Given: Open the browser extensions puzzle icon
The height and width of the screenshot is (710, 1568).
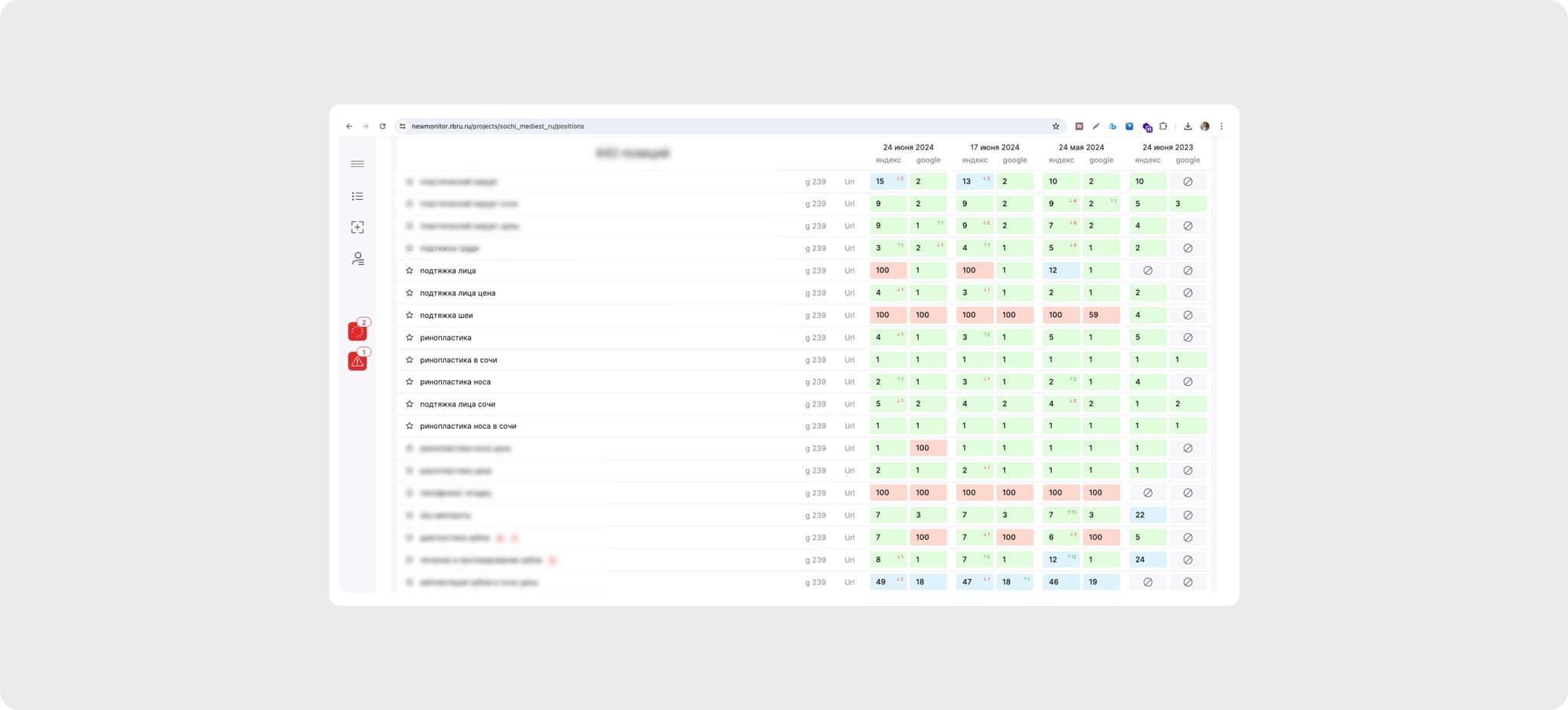Looking at the screenshot, I should pos(1163,126).
